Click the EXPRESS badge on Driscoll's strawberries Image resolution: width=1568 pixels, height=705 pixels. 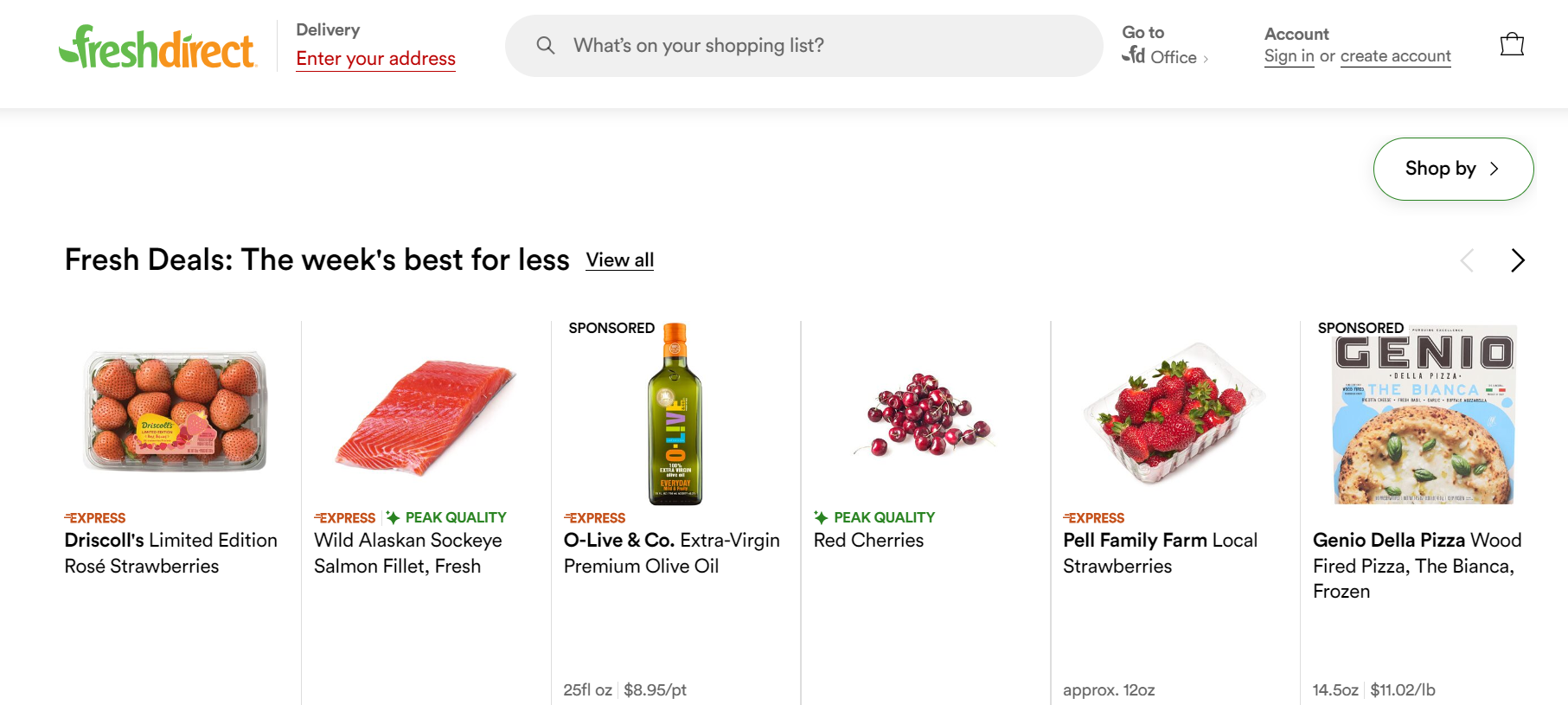pyautogui.click(x=96, y=517)
